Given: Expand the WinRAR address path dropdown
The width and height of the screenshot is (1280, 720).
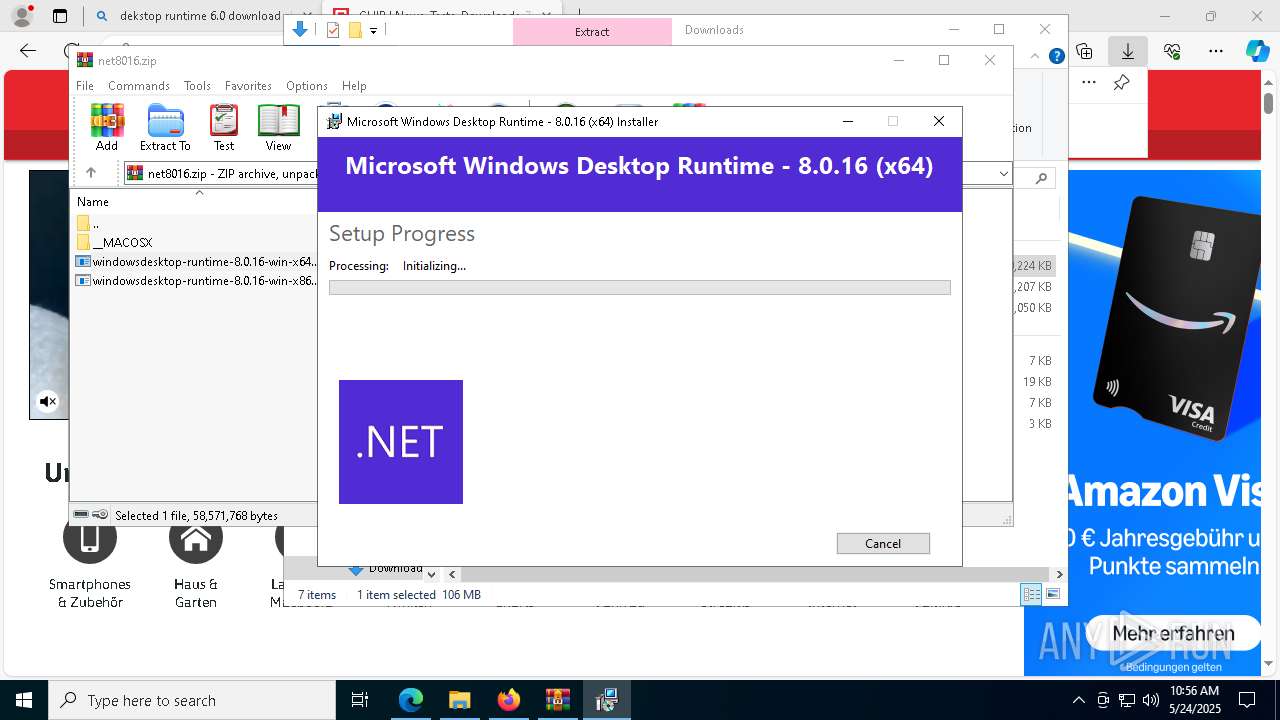Looking at the screenshot, I should tap(1003, 174).
